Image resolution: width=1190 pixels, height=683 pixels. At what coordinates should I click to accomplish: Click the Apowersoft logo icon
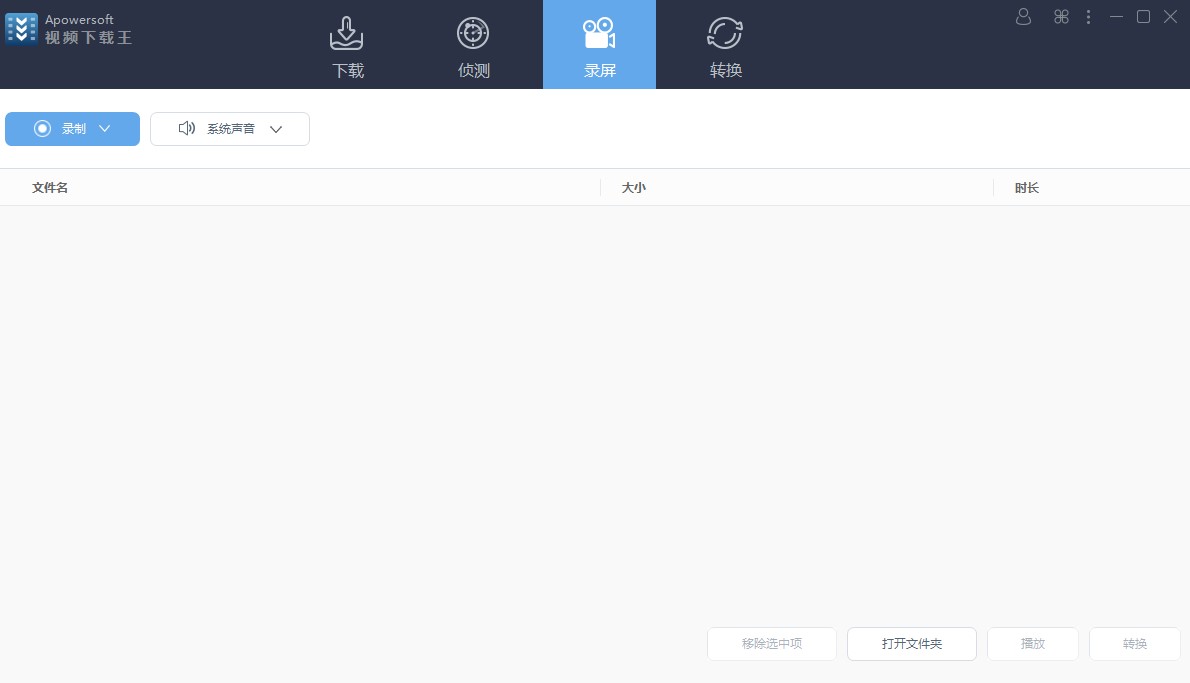coord(21,28)
